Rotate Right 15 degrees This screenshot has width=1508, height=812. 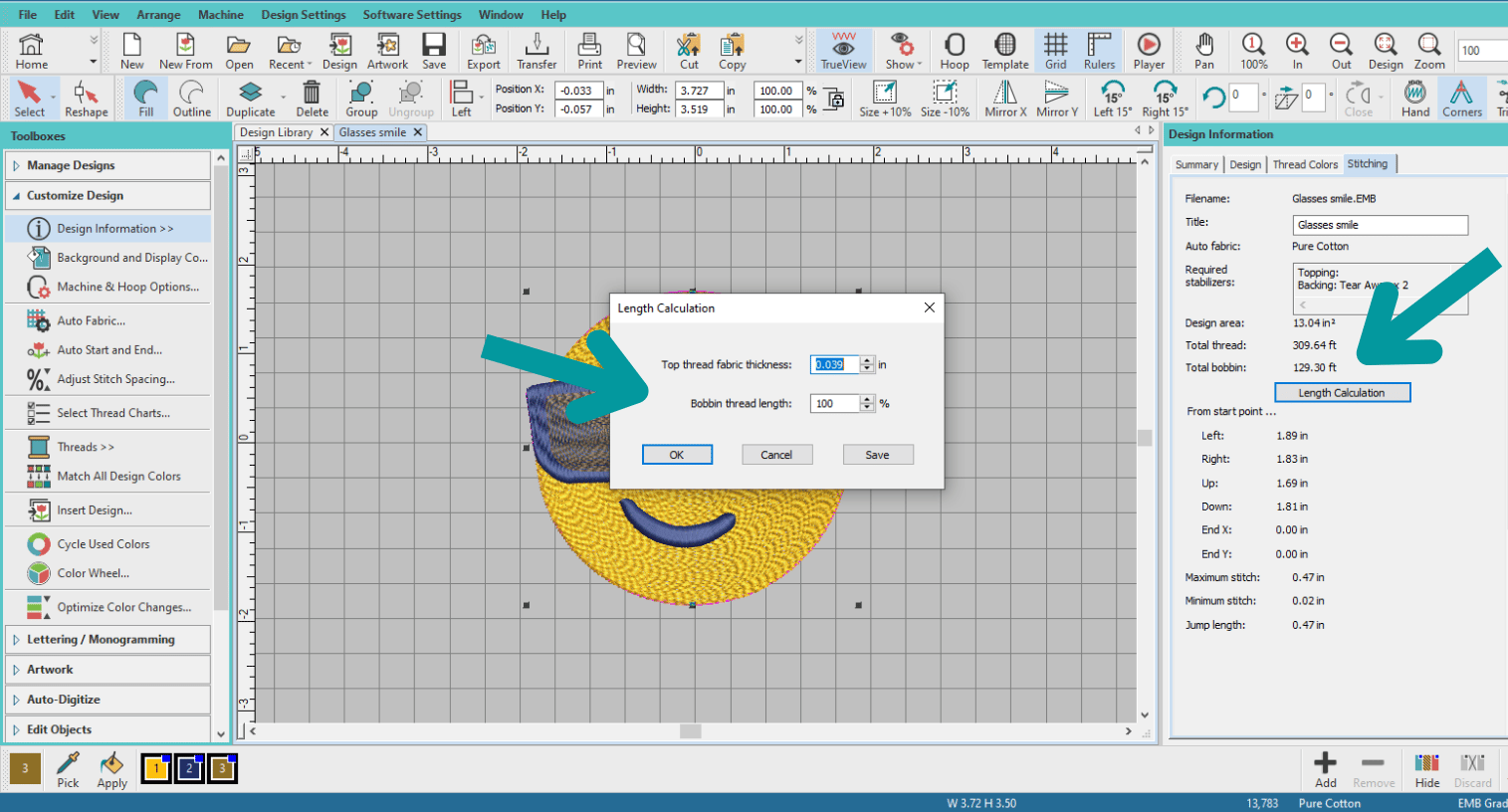click(1165, 99)
